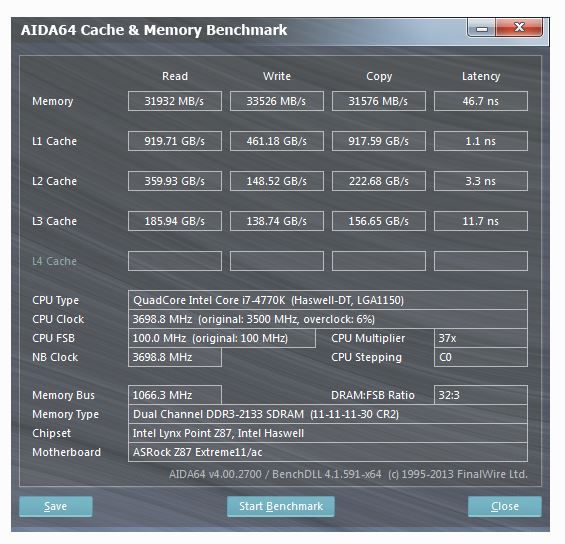Click the Write column header

[277, 76]
